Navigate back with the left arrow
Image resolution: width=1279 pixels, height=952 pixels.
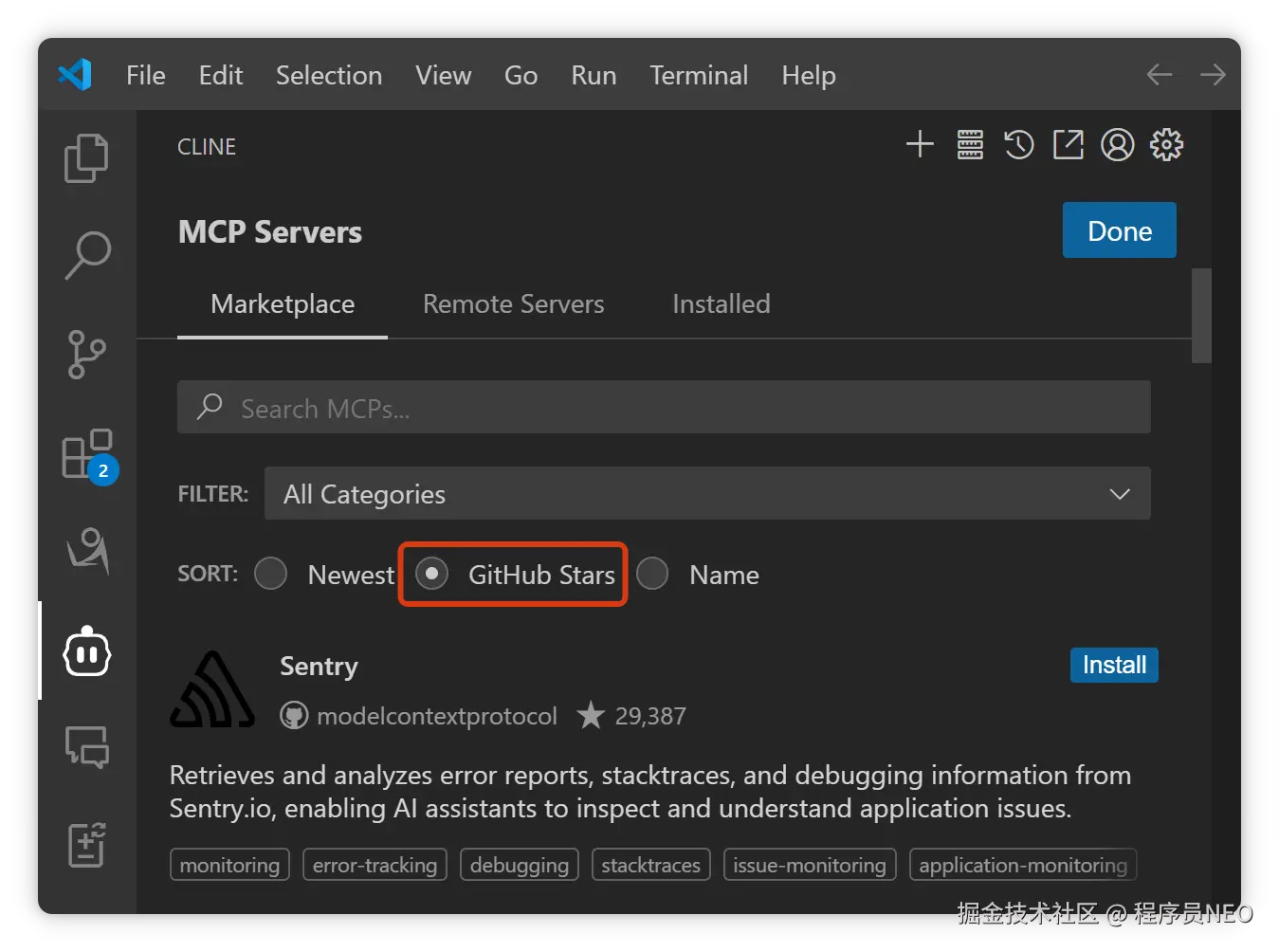[1159, 75]
